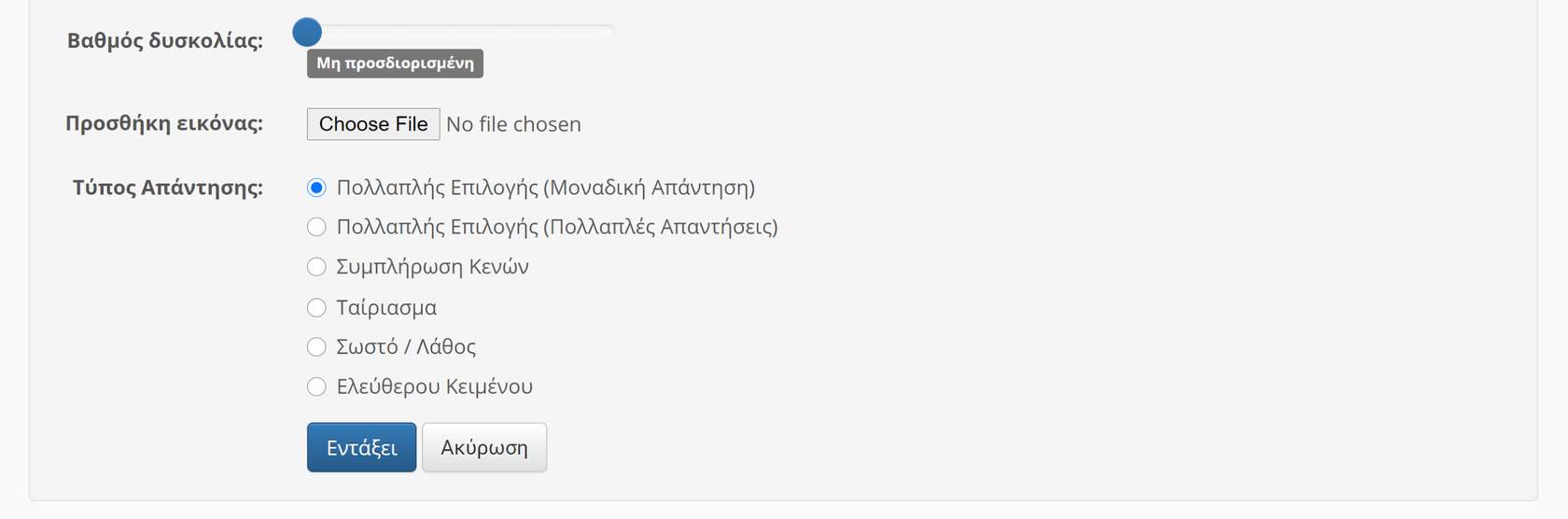Viewport: 1568px width, 519px height.
Task: Click the Συμπλήρωση Κενών option label text
Action: [x=432, y=267]
